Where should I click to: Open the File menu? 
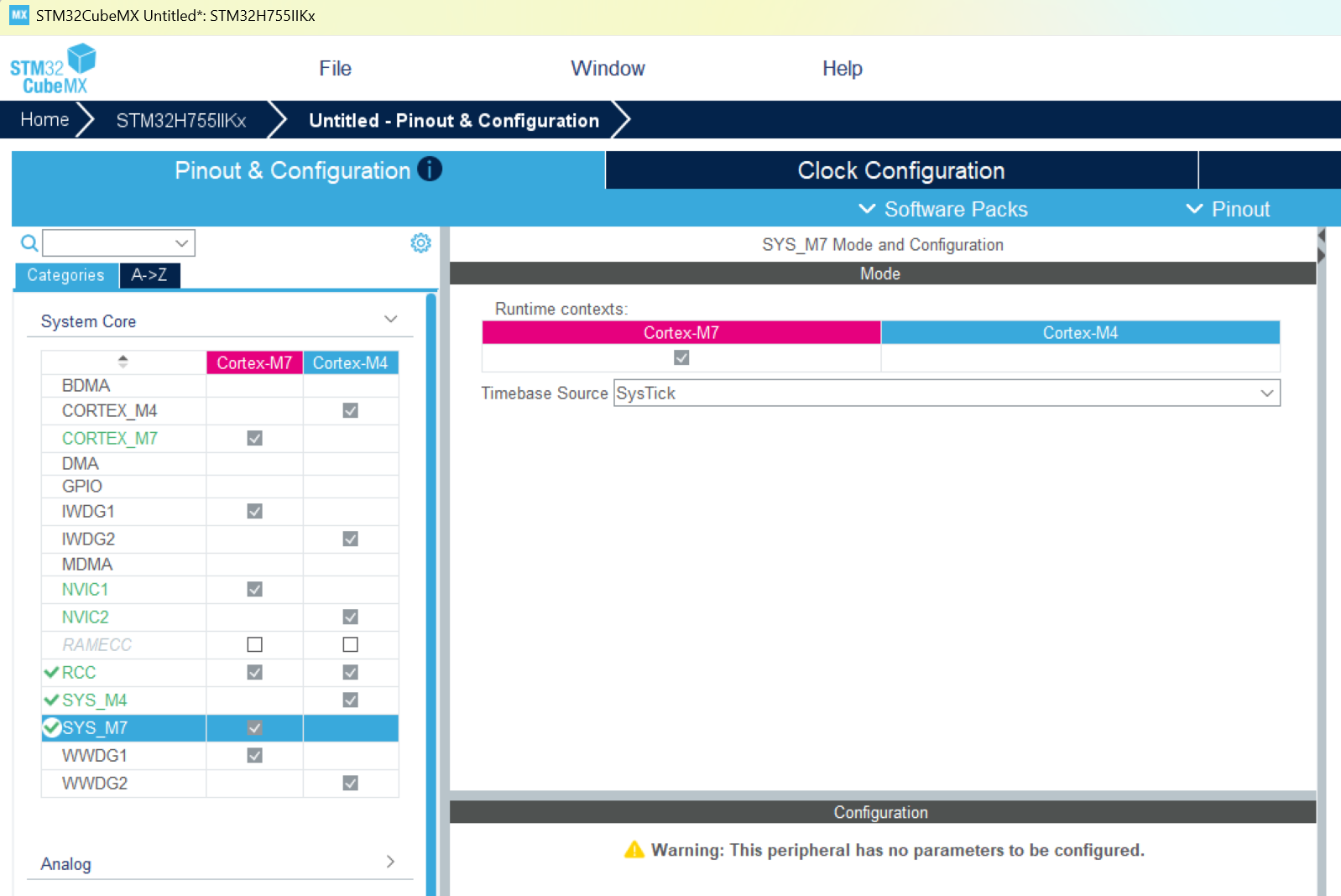click(335, 68)
